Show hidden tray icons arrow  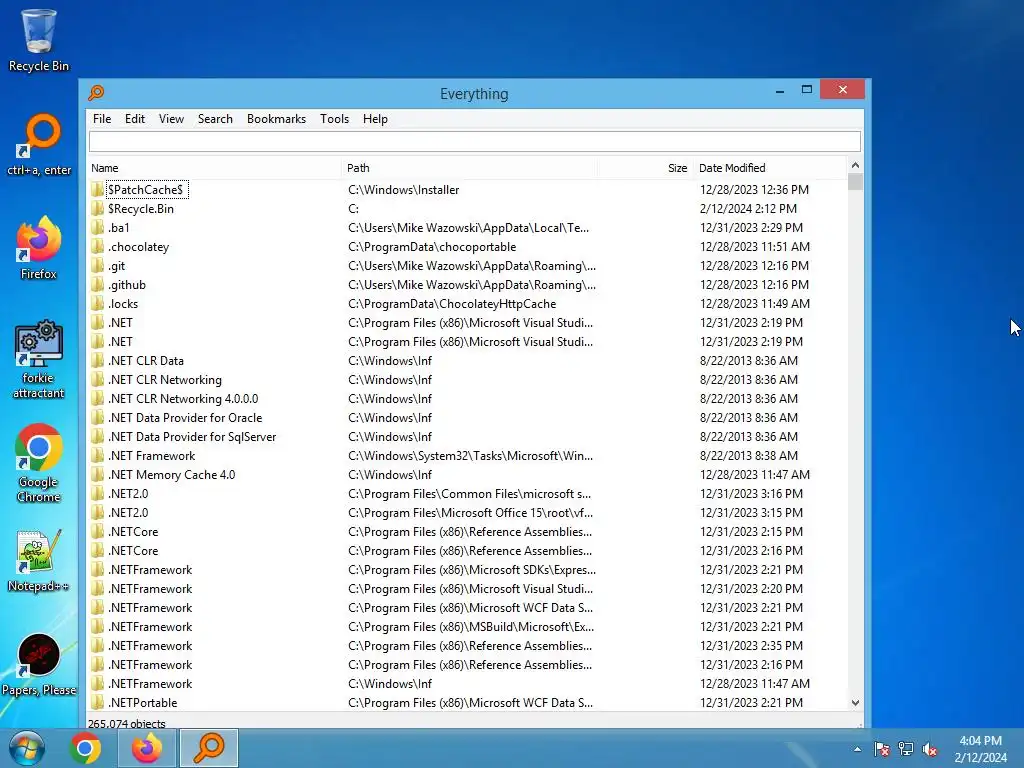[x=857, y=749]
